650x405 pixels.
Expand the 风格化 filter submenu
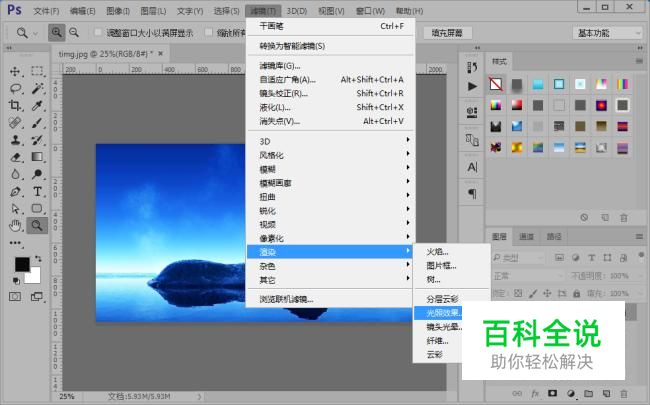330,155
